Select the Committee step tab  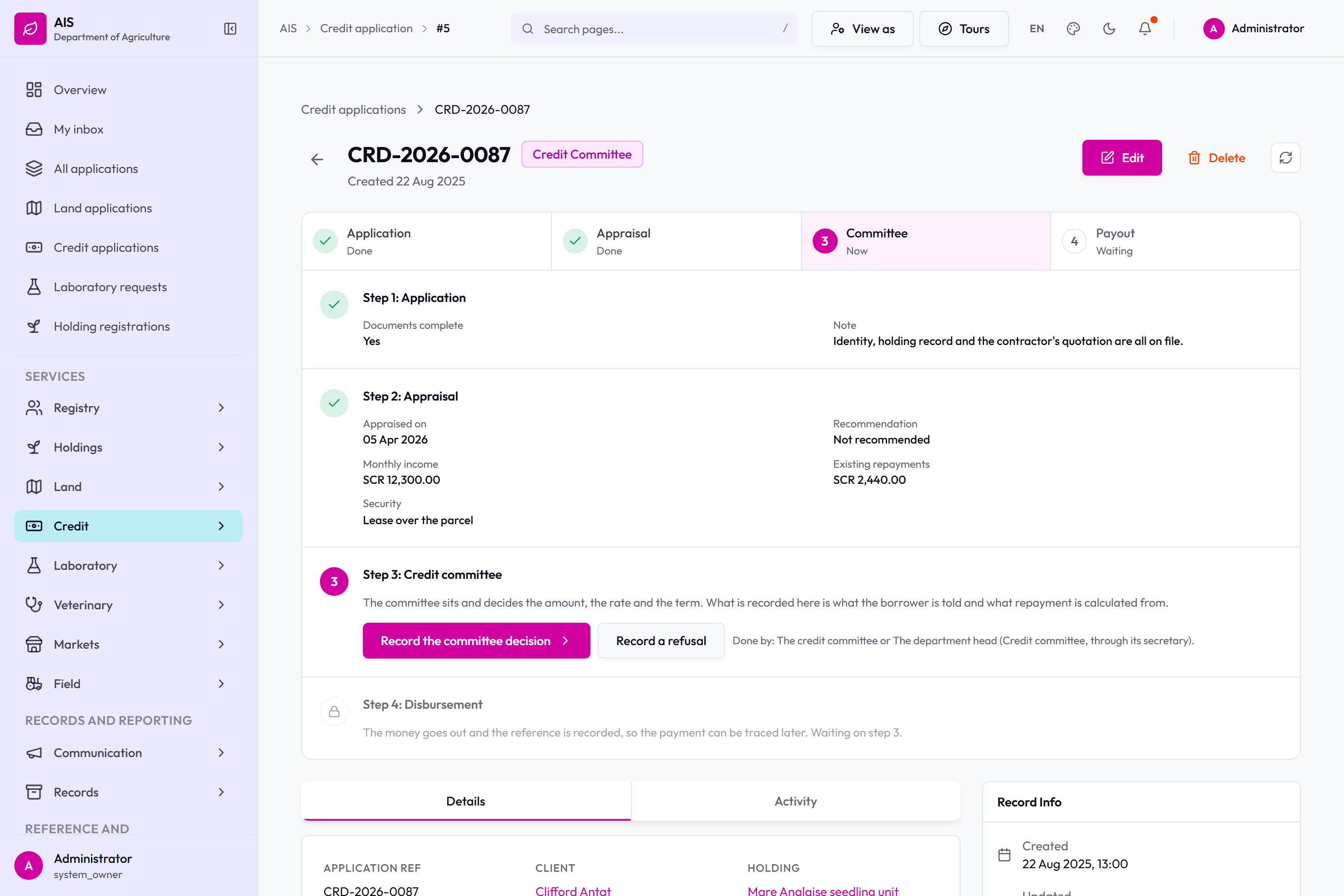(x=926, y=241)
